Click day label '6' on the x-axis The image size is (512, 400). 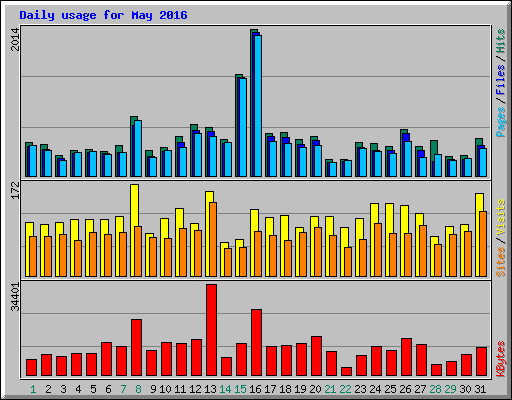point(108,389)
